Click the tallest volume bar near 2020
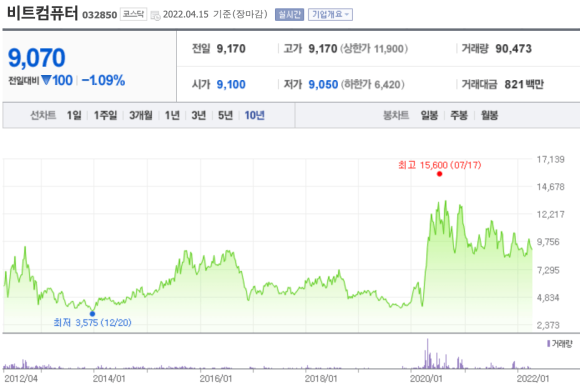Image resolution: width=580 pixels, height=391 pixels. pos(428,354)
